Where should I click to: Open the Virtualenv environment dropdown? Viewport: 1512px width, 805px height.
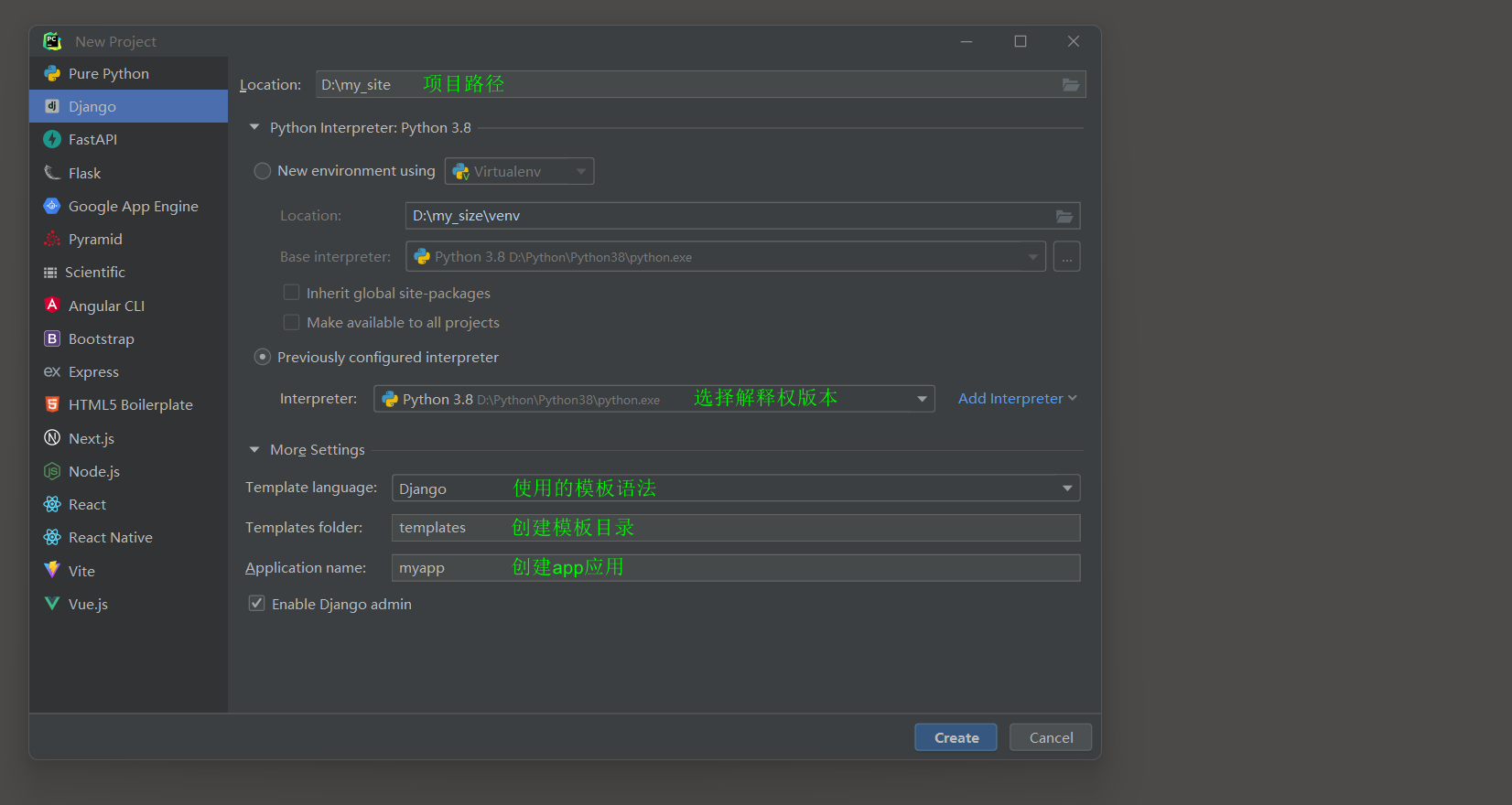pyautogui.click(x=519, y=171)
